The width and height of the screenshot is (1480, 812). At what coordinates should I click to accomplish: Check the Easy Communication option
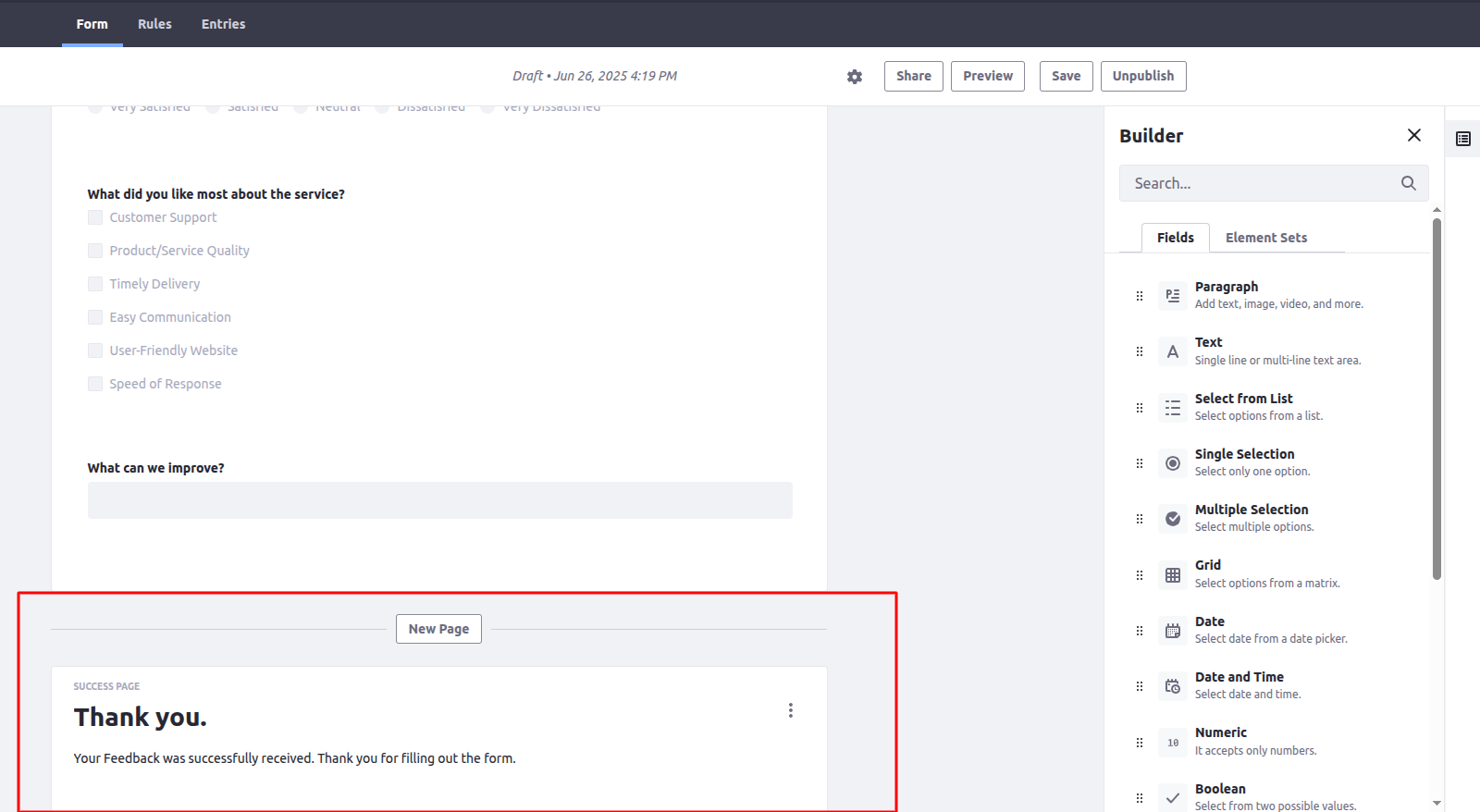click(95, 317)
